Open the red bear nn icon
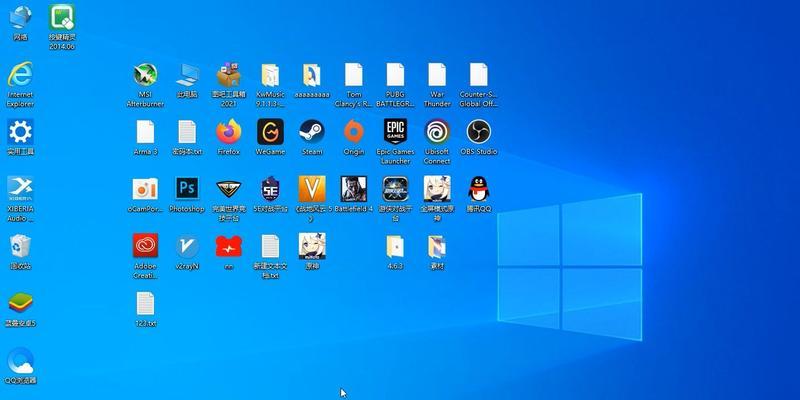800x400 pixels. 229,246
